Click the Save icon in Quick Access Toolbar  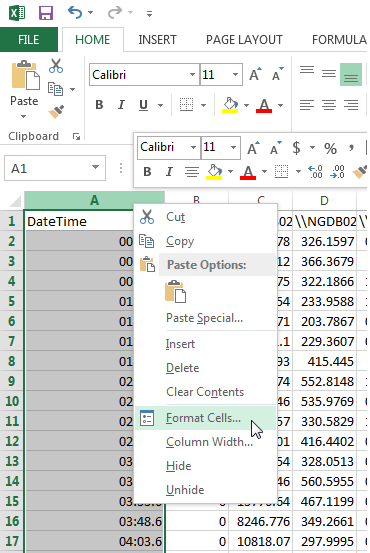[46, 13]
